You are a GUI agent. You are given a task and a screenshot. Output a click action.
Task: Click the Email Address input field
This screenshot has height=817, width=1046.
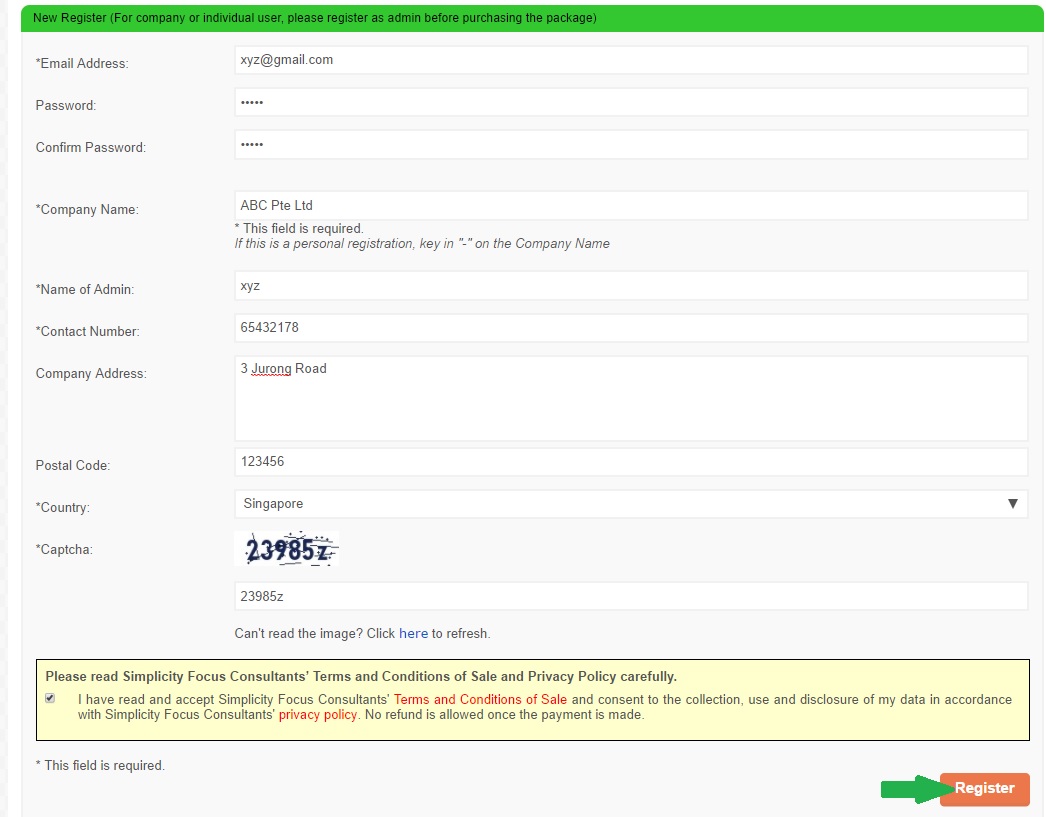click(630, 60)
